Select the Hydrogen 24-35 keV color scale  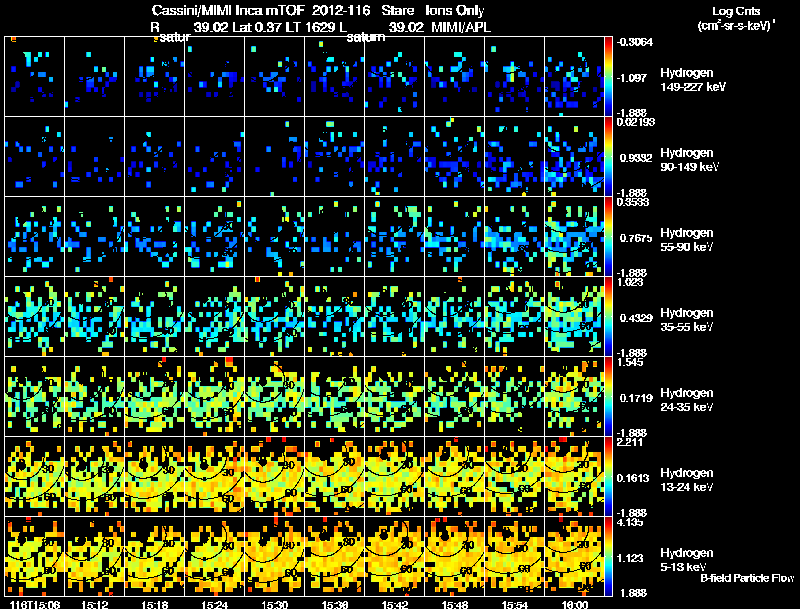tap(608, 396)
